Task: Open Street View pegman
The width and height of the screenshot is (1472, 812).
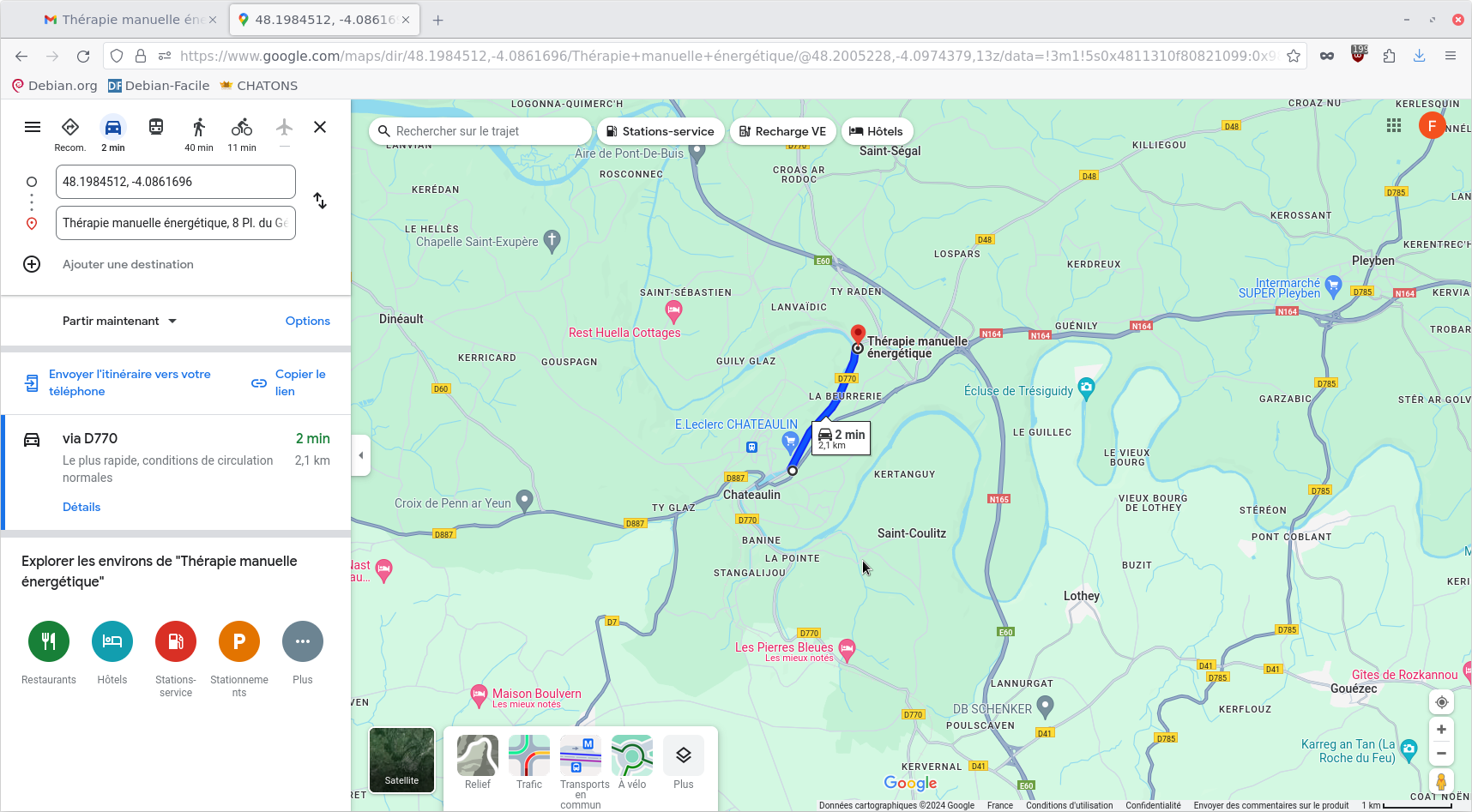Action: click(x=1441, y=782)
